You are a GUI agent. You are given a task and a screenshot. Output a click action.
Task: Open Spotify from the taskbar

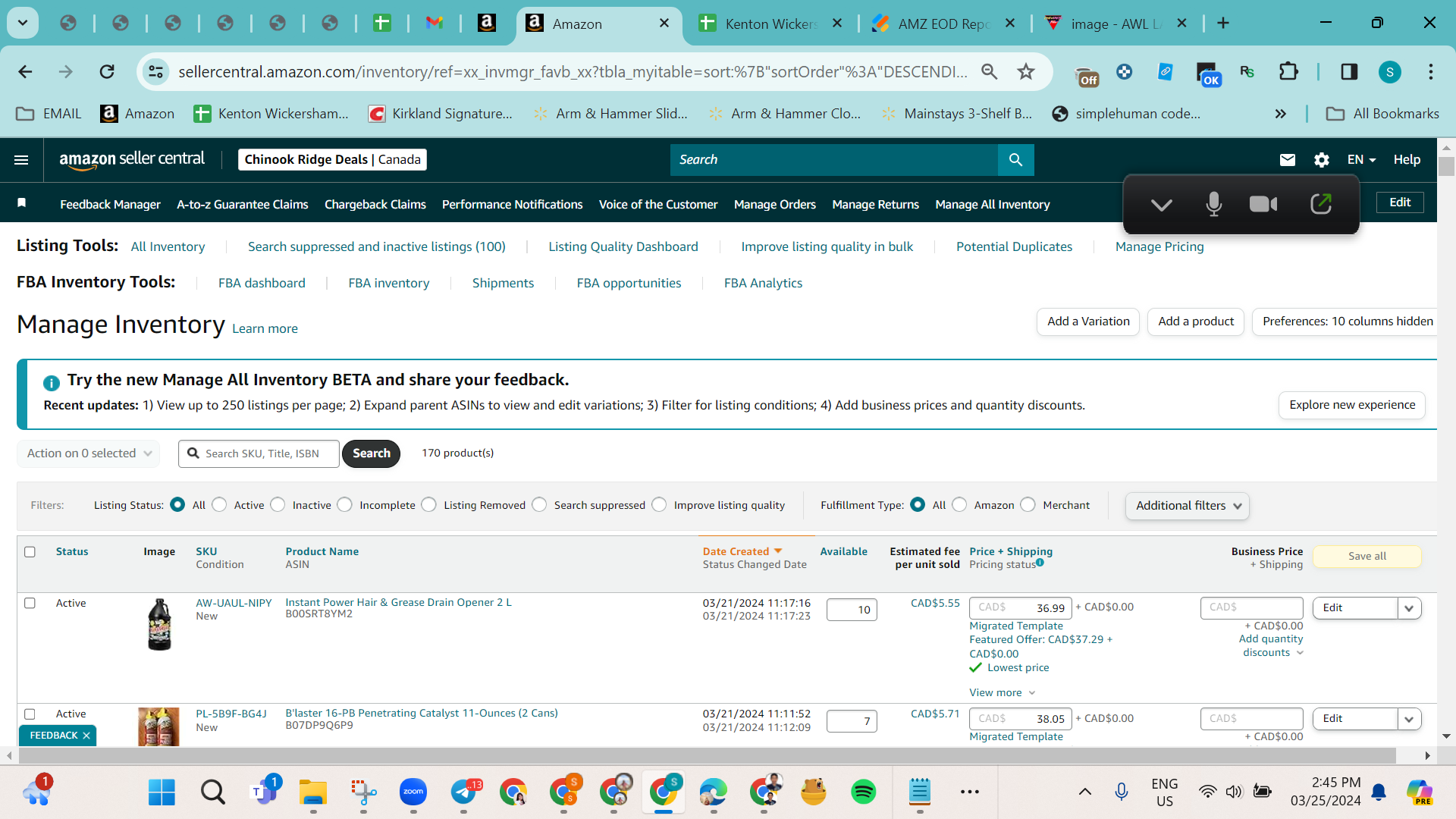point(864,792)
